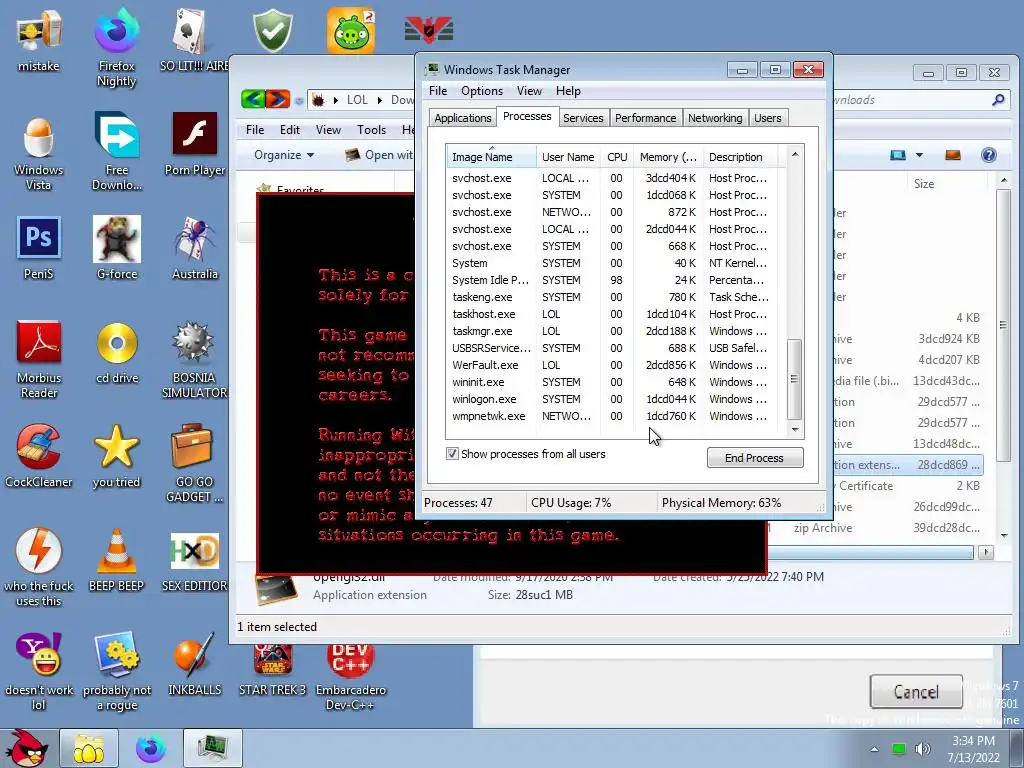
Task: Open the taskbar Task Manager button
Action: (x=213, y=748)
